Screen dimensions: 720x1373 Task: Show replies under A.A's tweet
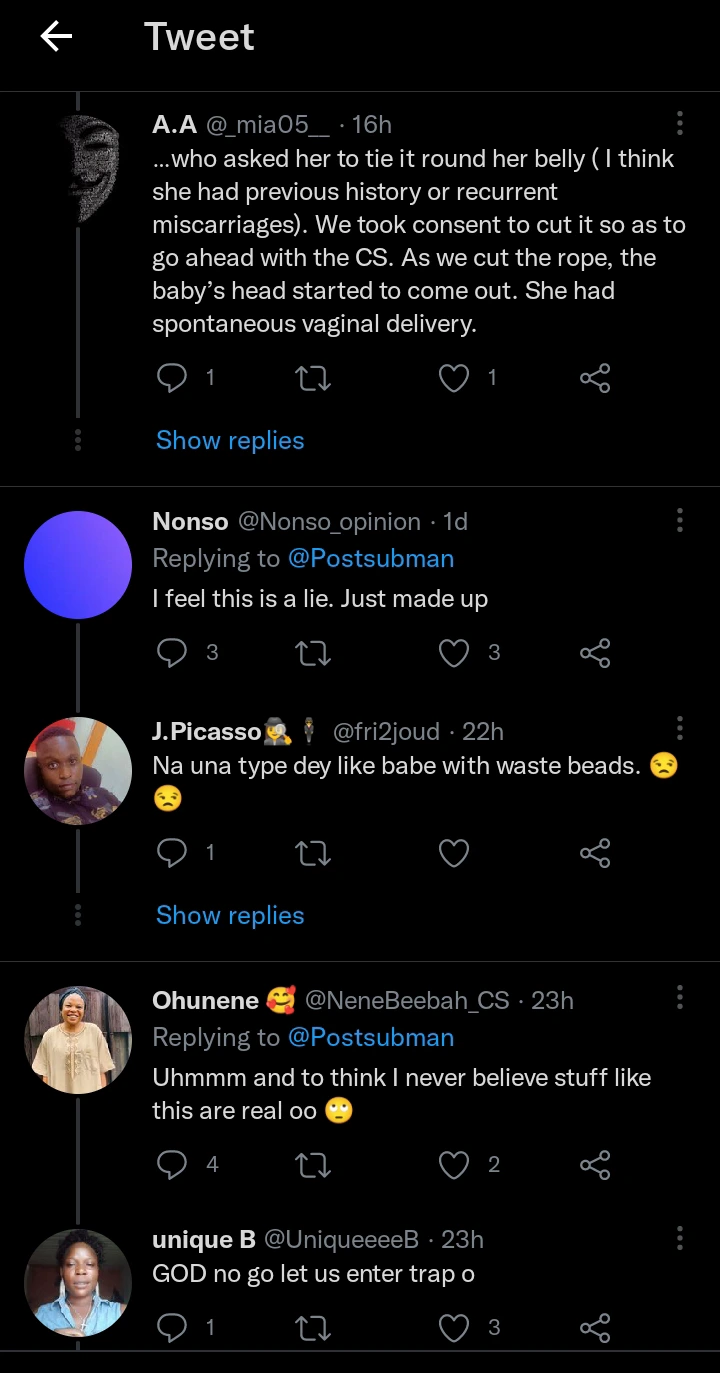click(230, 440)
